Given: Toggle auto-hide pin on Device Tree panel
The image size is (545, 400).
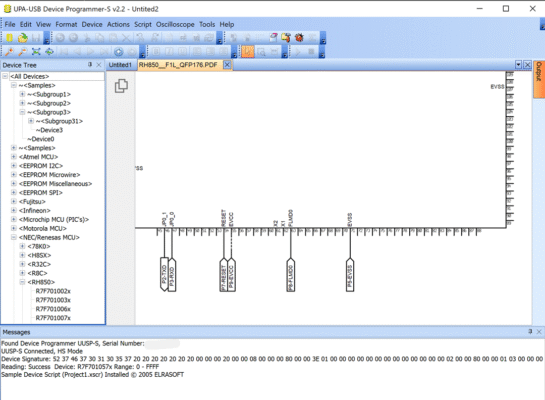Looking at the screenshot, I should coord(90,65).
